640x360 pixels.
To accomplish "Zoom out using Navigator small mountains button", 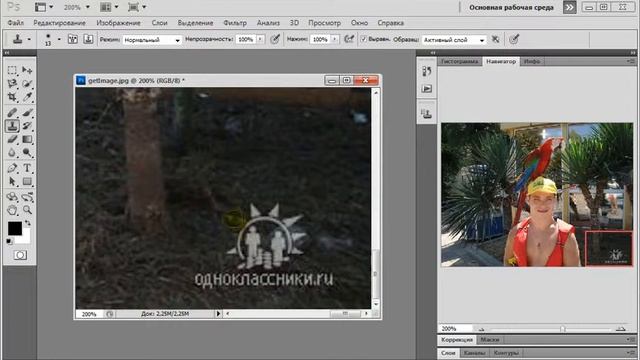I will pyautogui.click(x=482, y=329).
